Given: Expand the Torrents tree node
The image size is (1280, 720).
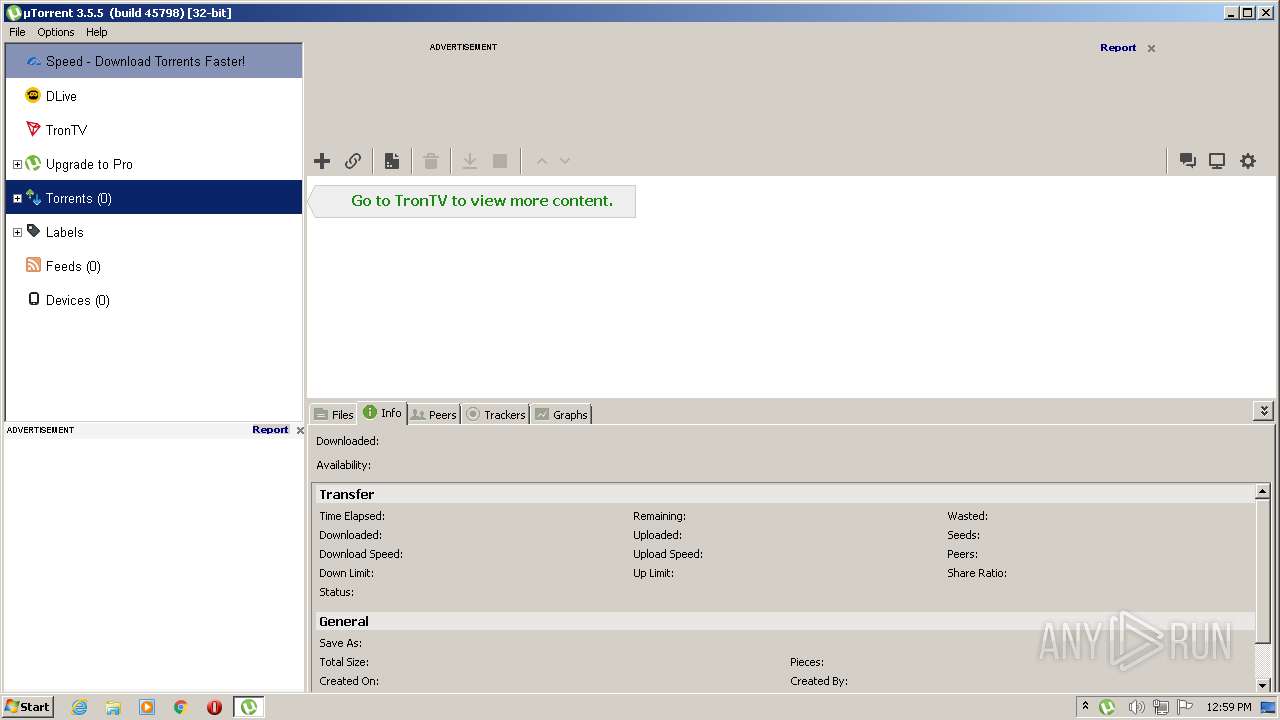Looking at the screenshot, I should 17,198.
